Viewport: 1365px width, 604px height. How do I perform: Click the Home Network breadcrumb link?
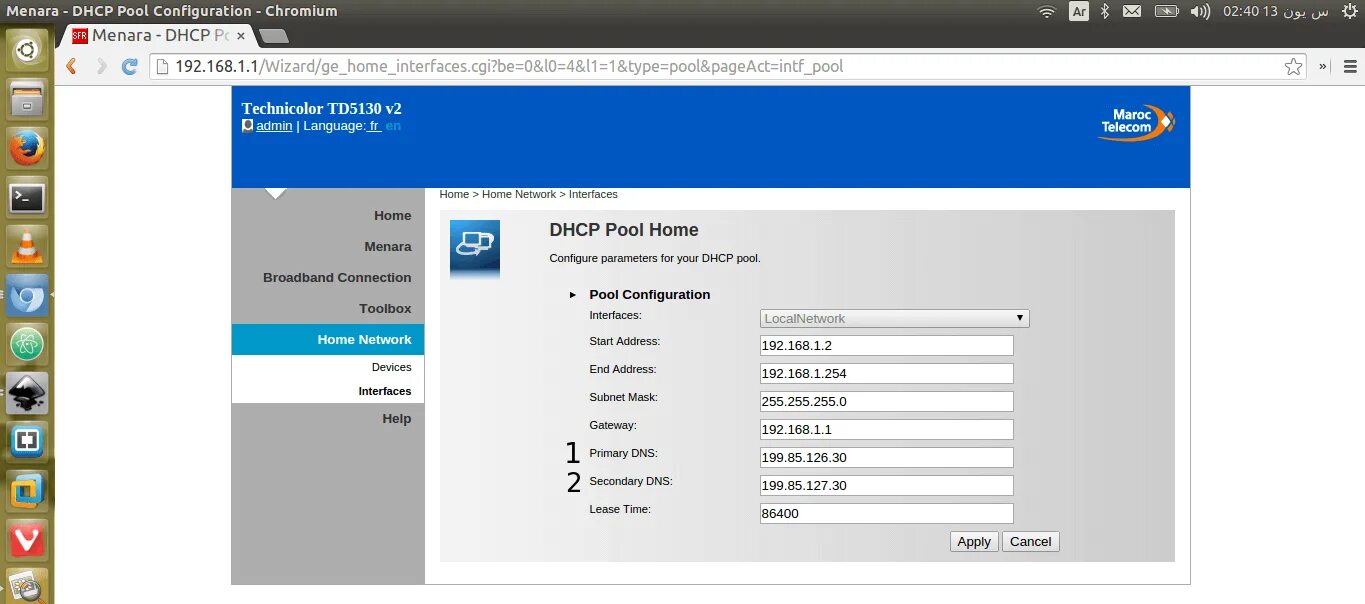pyautogui.click(x=519, y=194)
